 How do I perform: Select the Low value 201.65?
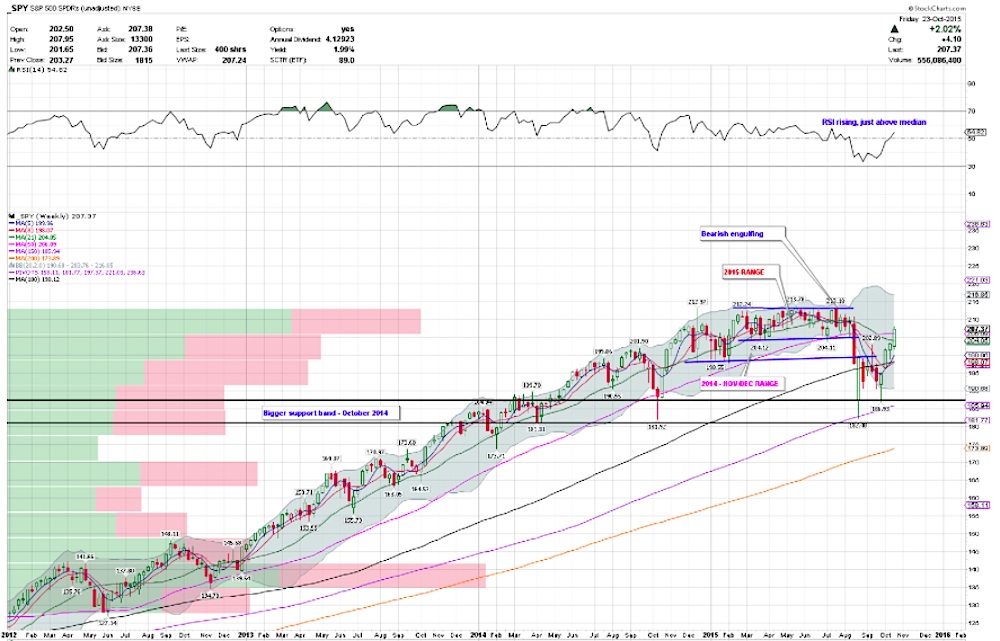tap(62, 49)
